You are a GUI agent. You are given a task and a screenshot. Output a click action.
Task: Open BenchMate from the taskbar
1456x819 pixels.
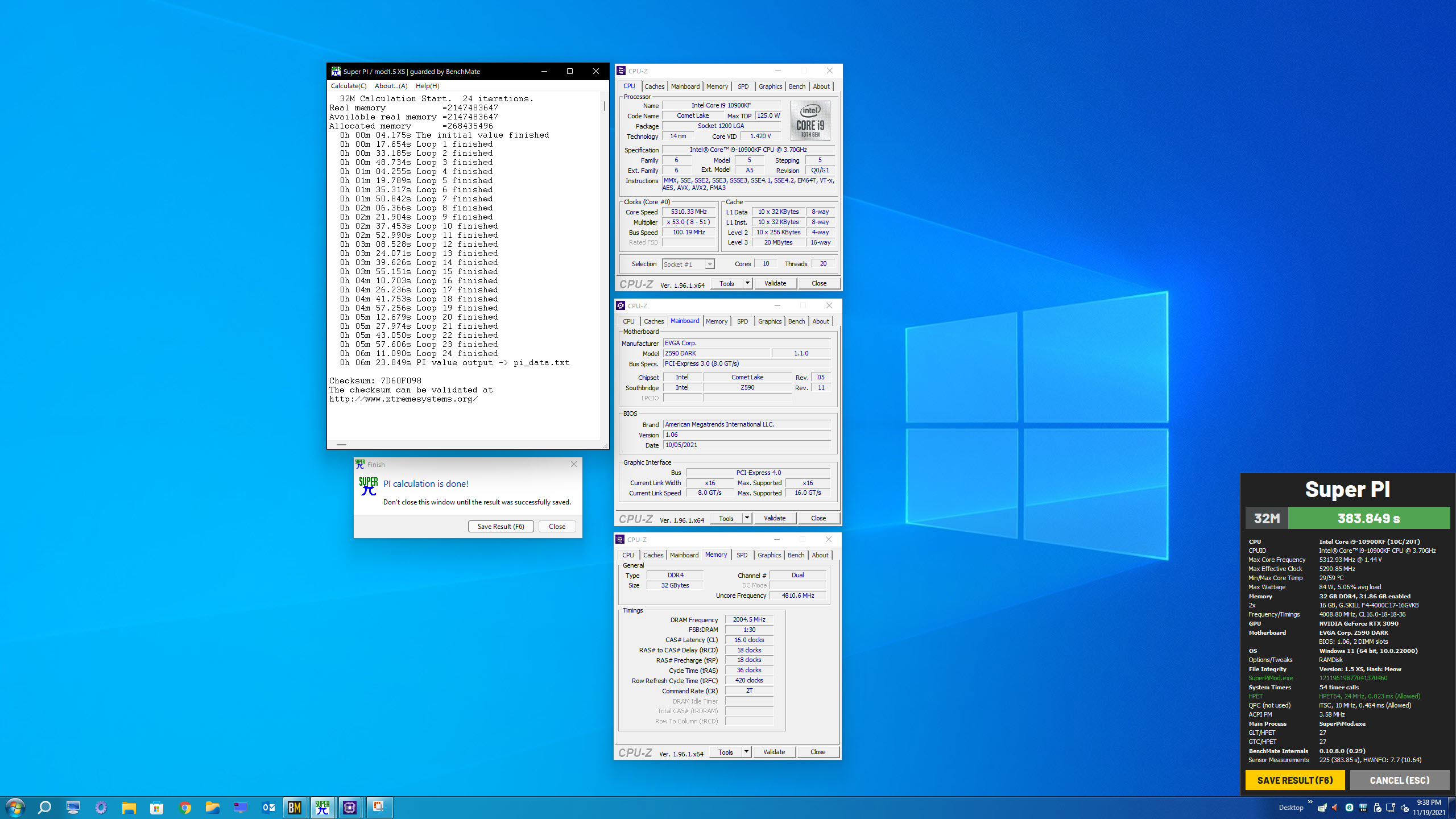[295, 807]
